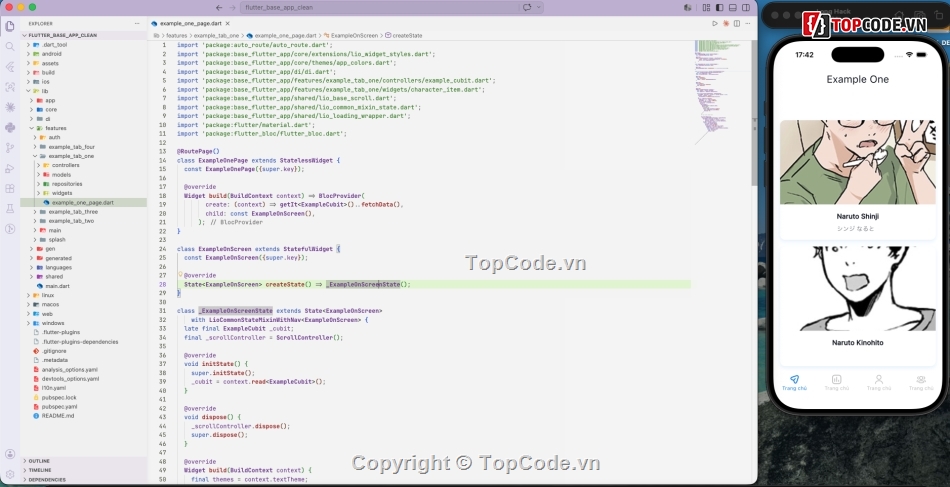
Task: Expand the shared folder
Action: pyautogui.click(x=84, y=277)
